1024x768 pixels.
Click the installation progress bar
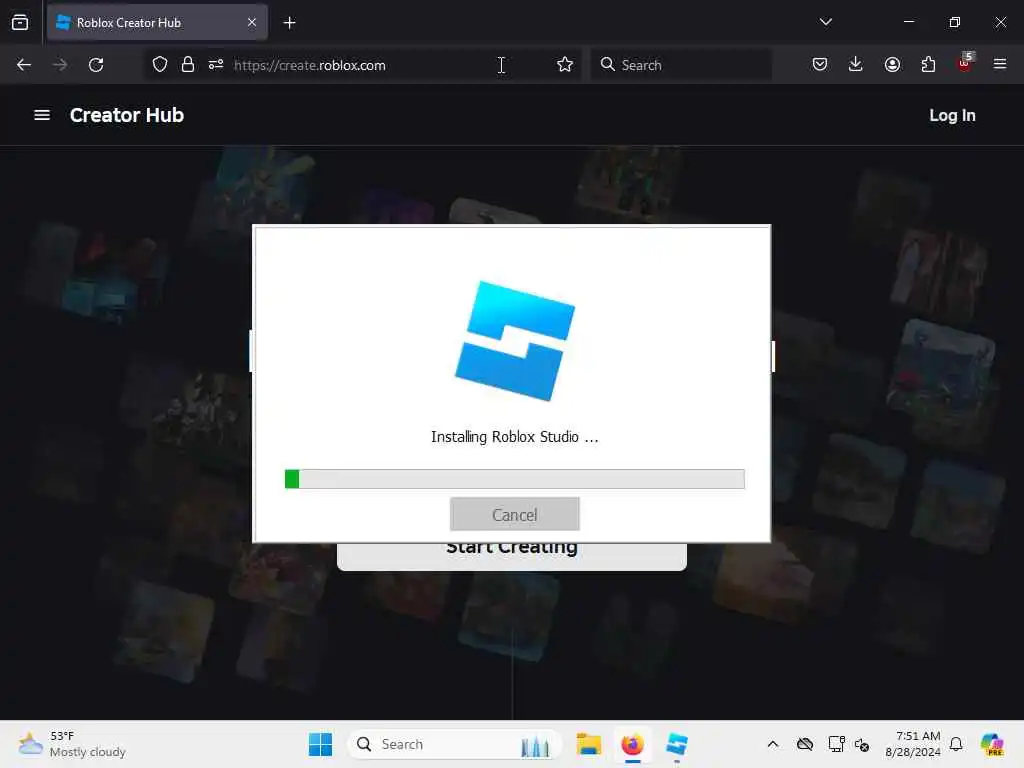(x=515, y=479)
